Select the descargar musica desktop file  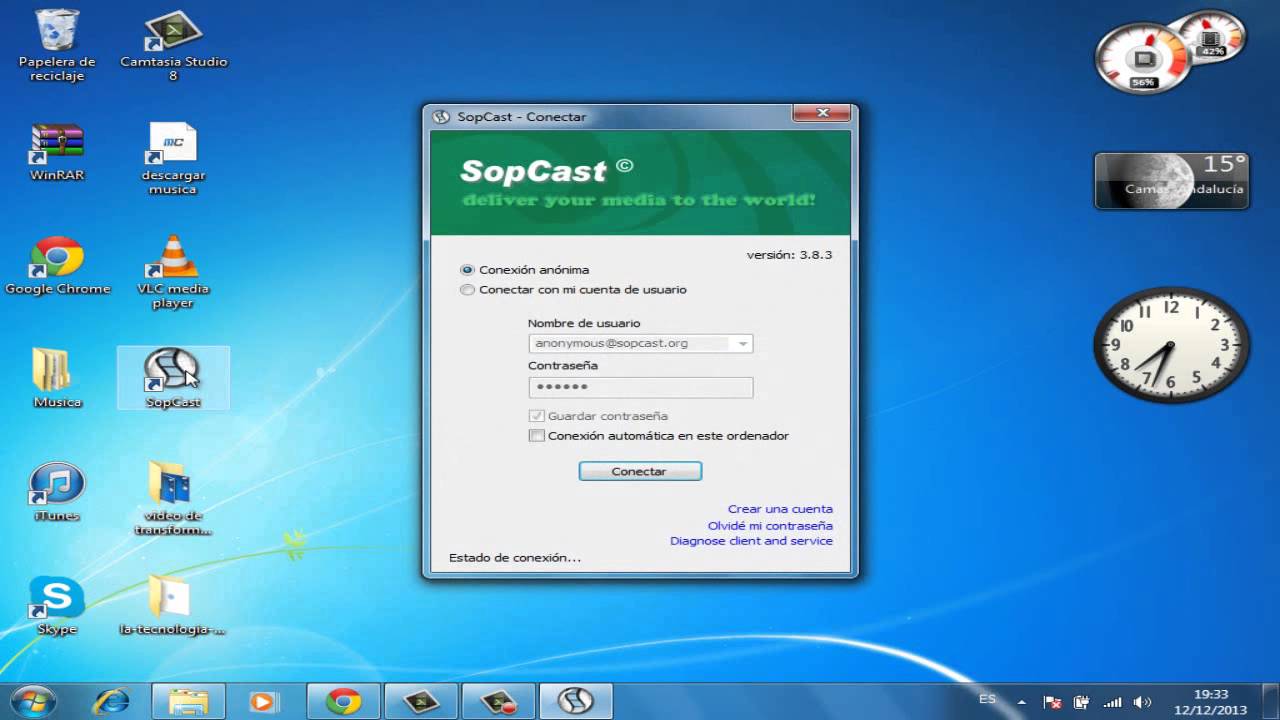(x=173, y=159)
